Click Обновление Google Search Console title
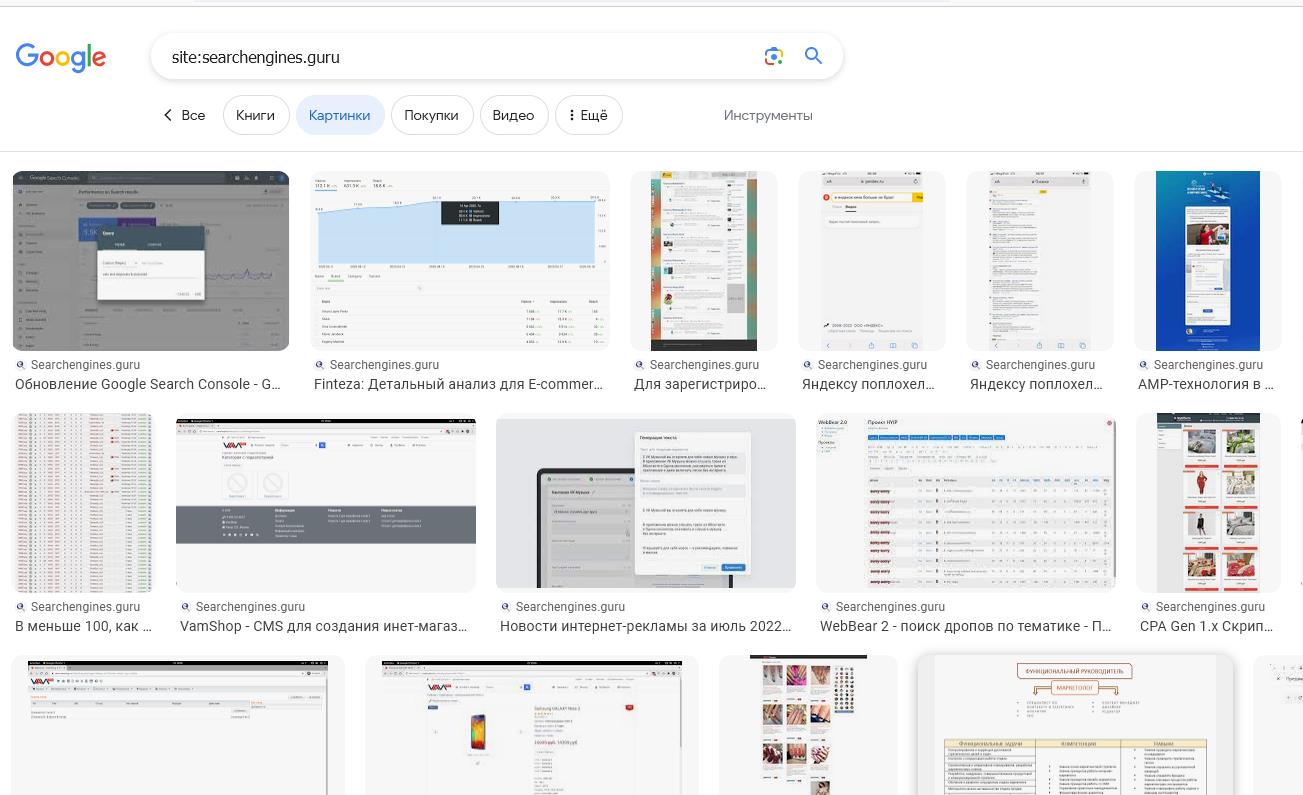 [148, 384]
